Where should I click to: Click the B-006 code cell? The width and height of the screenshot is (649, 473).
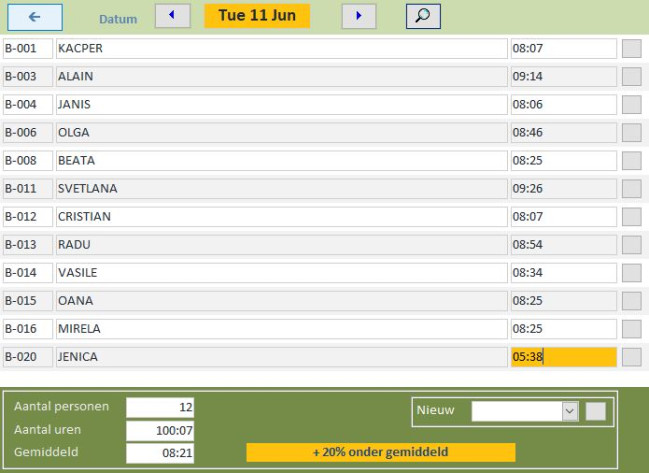click(28, 132)
